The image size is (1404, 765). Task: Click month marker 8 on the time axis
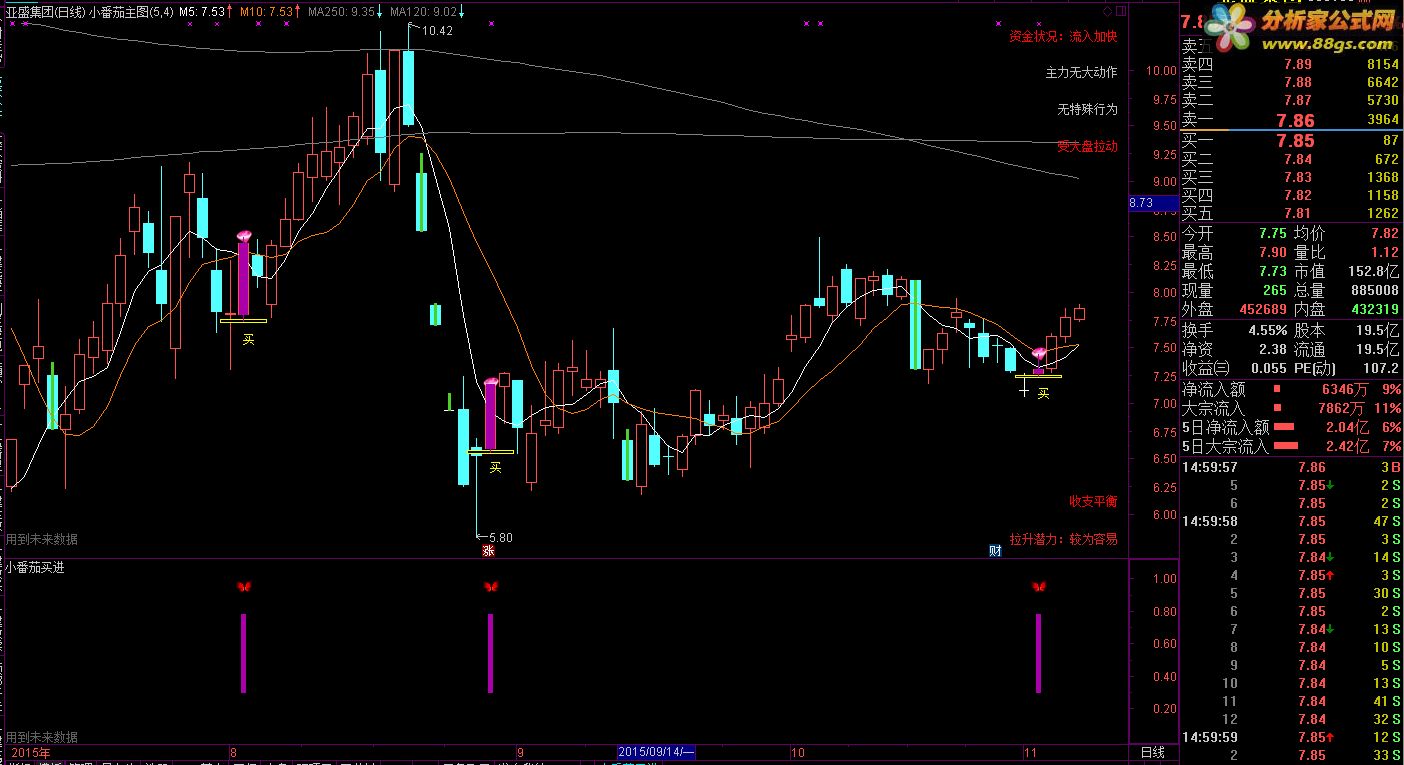coord(234,752)
